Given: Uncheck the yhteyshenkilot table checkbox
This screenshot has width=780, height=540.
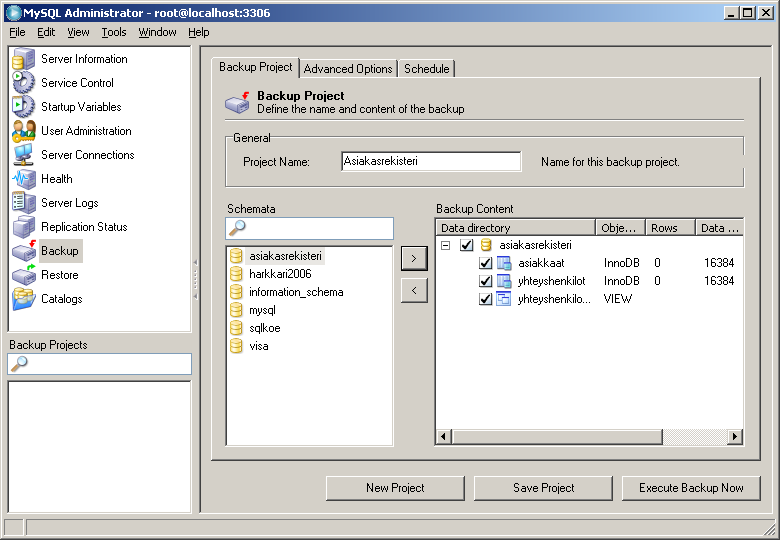Looking at the screenshot, I should click(x=486, y=281).
